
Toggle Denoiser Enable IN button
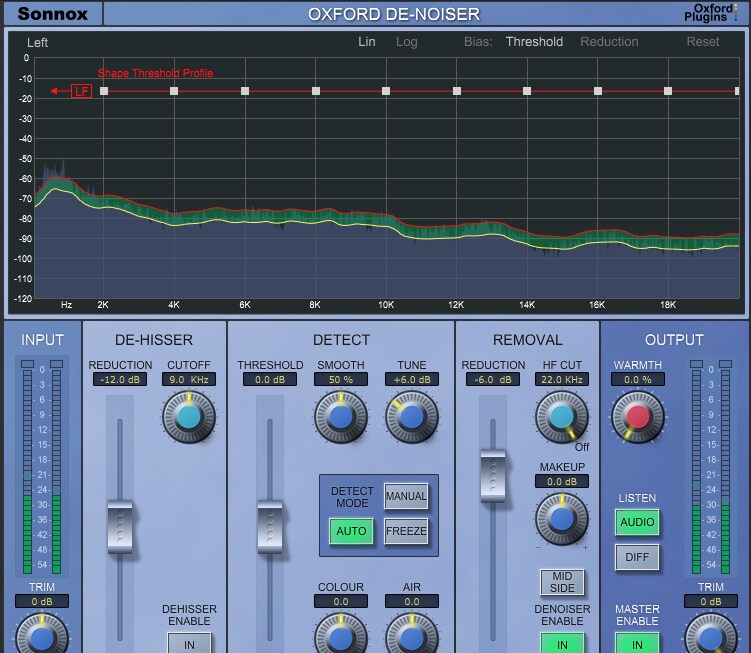pyautogui.click(x=562, y=643)
